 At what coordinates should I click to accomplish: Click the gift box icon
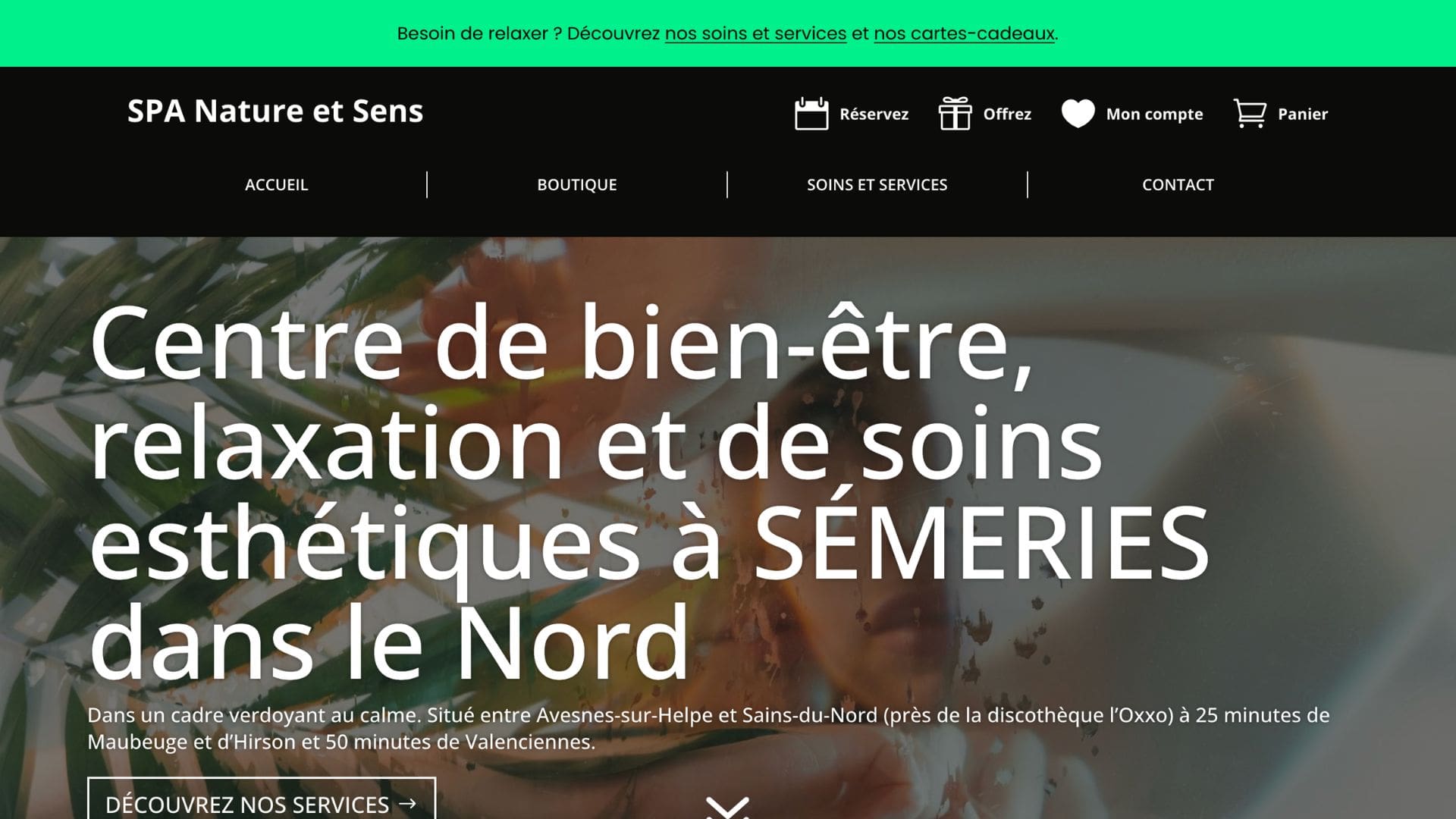coord(955,114)
